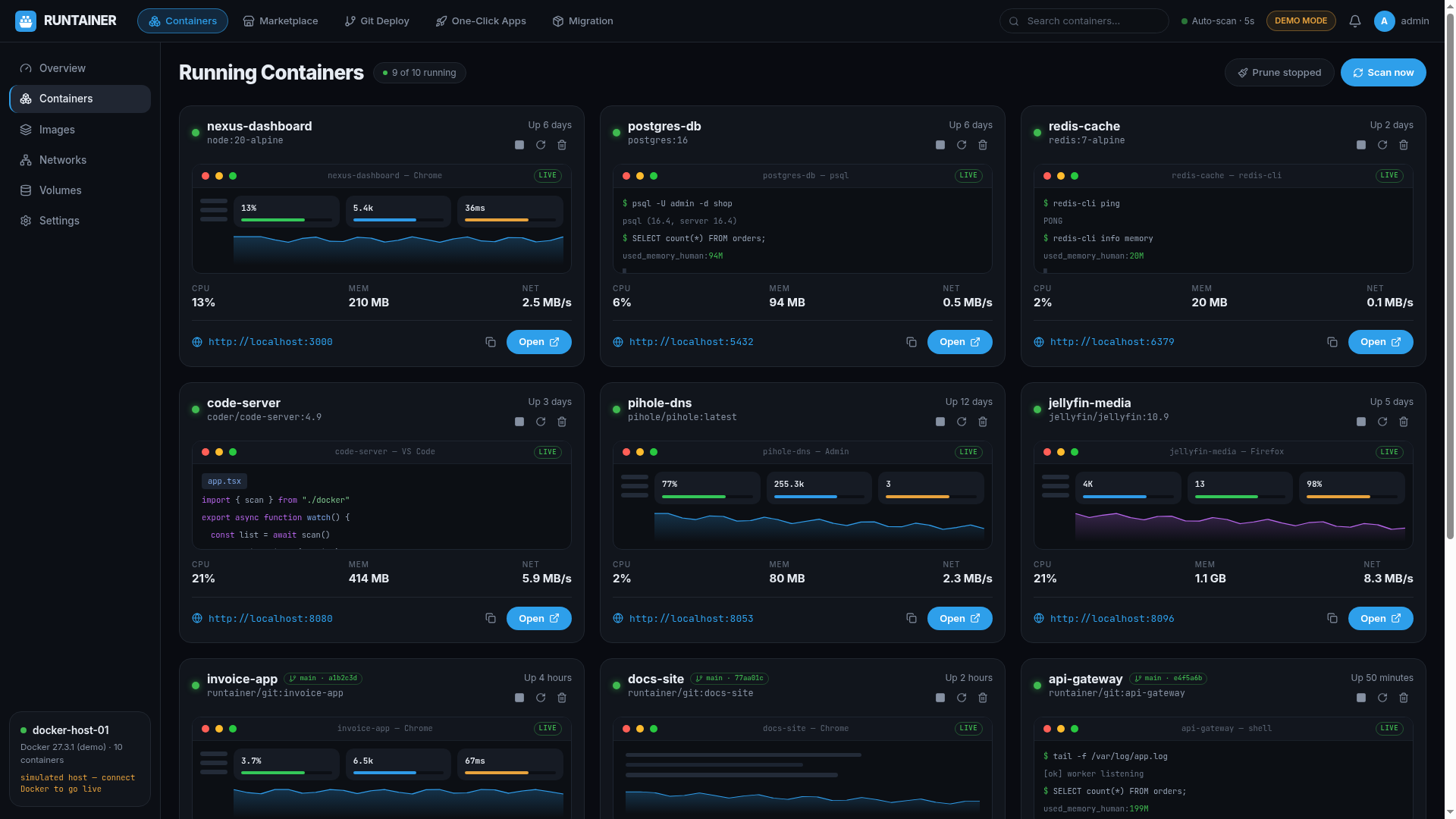Open the code-server container app
The width and height of the screenshot is (1456, 819).
point(538,619)
